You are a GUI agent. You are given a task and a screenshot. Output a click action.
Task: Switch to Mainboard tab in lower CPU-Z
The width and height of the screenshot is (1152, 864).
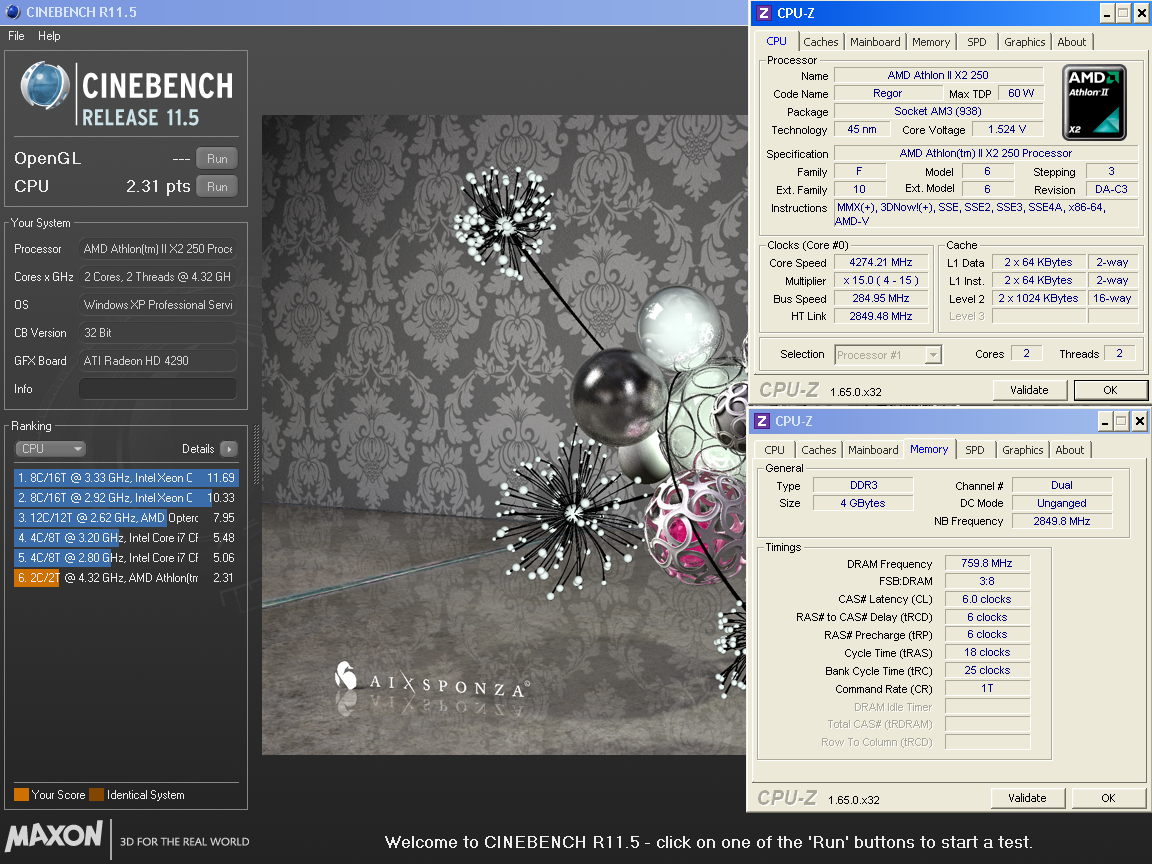click(x=873, y=450)
